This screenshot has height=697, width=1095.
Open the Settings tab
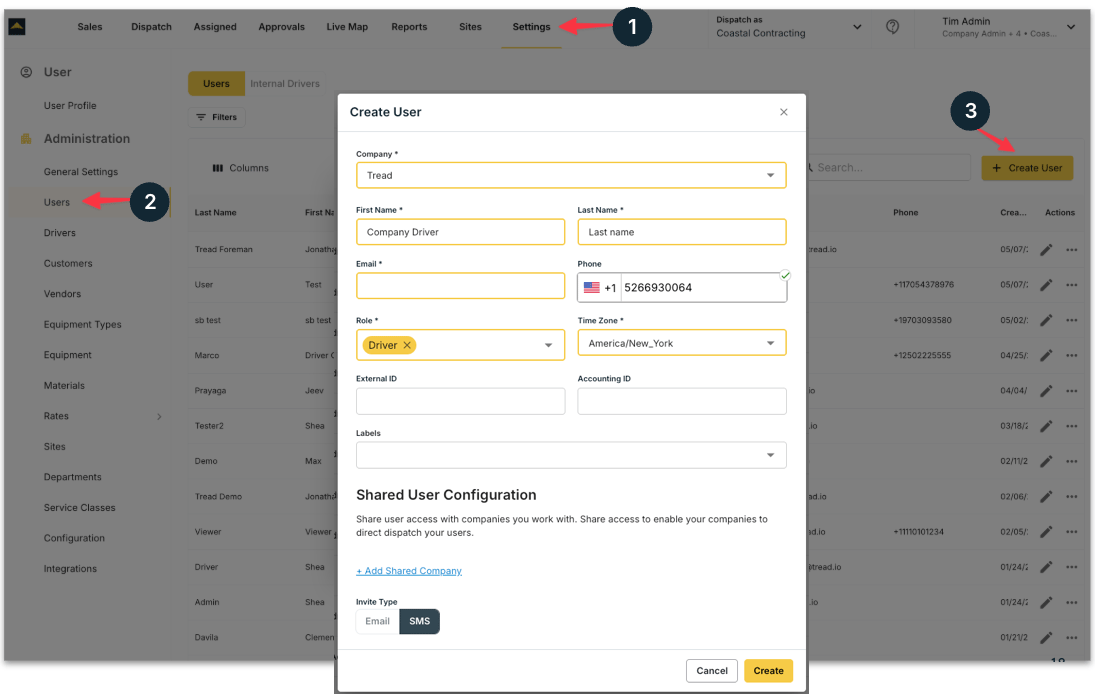(531, 27)
